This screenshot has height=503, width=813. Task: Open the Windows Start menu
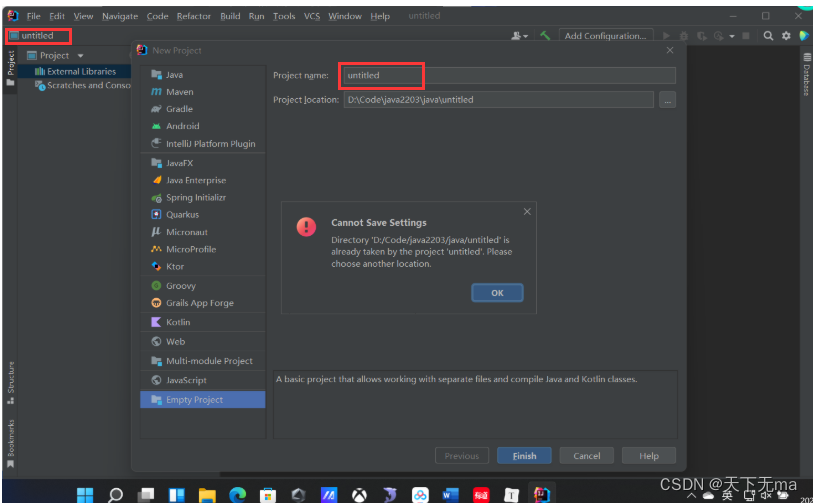(85, 495)
